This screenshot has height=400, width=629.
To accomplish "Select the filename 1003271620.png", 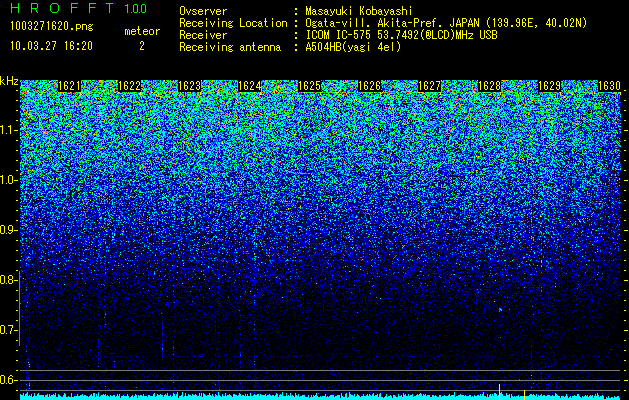I will pyautogui.click(x=52, y=26).
